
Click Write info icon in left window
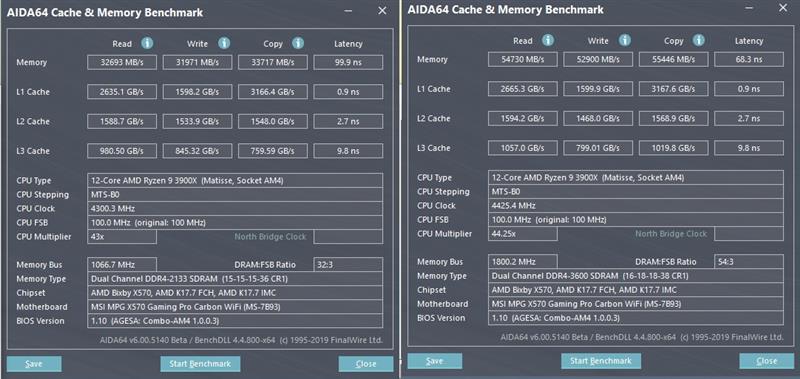point(224,43)
